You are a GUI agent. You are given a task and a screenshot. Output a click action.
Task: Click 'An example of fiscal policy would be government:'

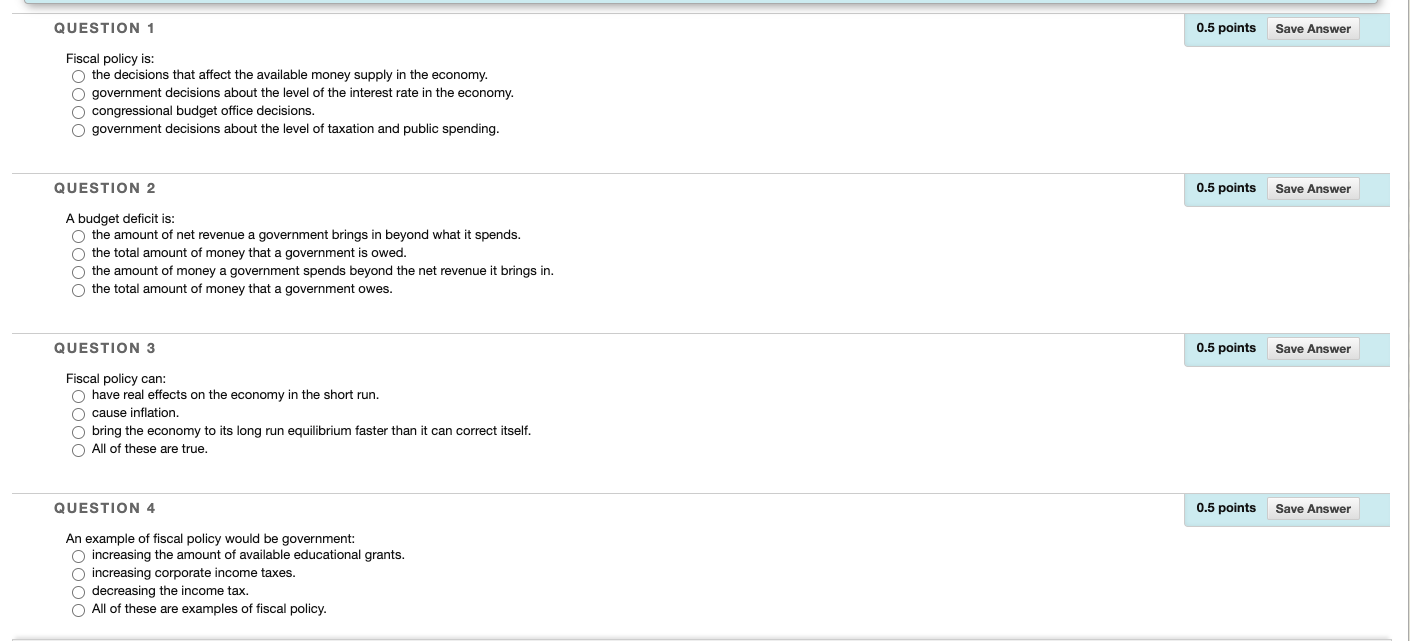pos(211,539)
